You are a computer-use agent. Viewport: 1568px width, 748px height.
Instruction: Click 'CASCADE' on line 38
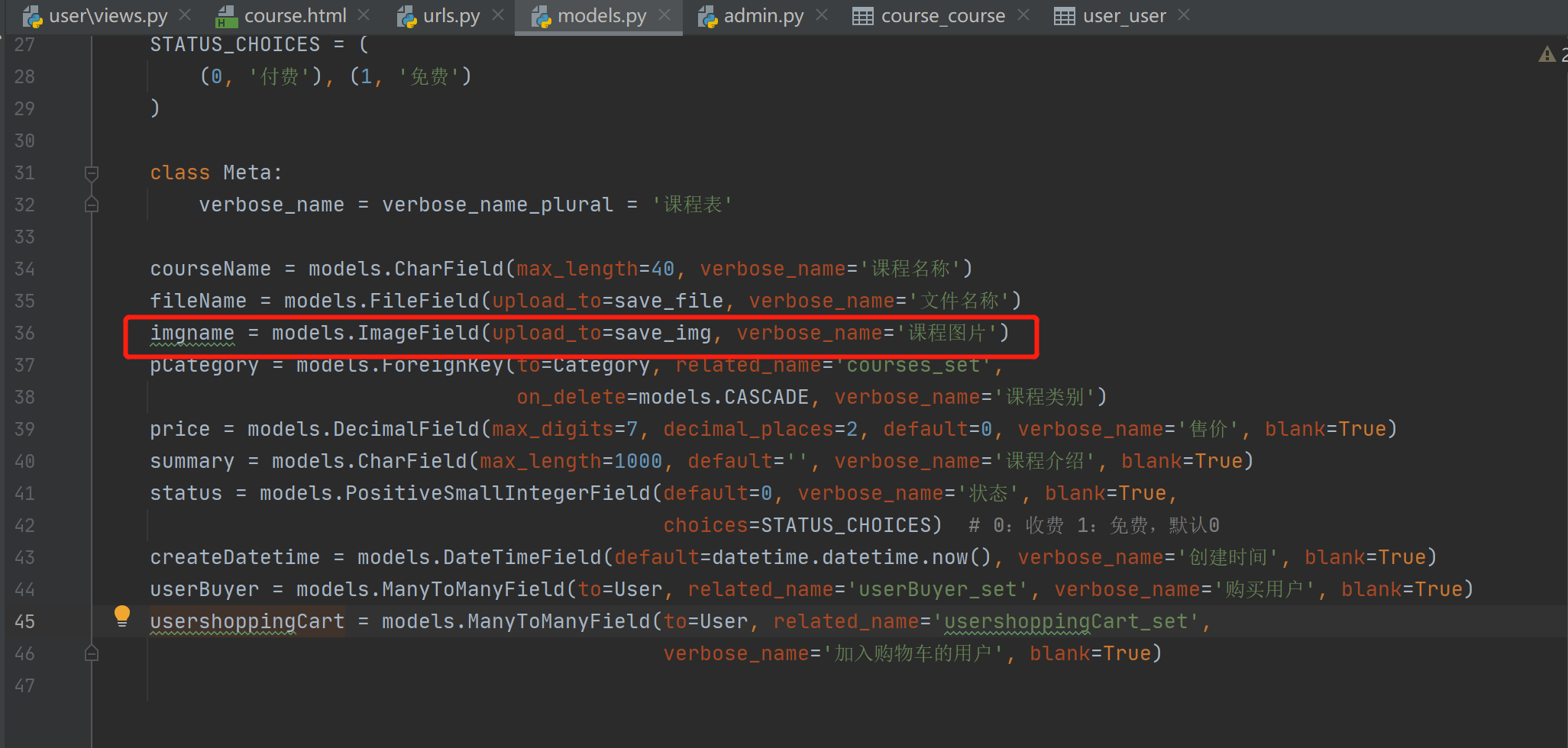pos(767,398)
